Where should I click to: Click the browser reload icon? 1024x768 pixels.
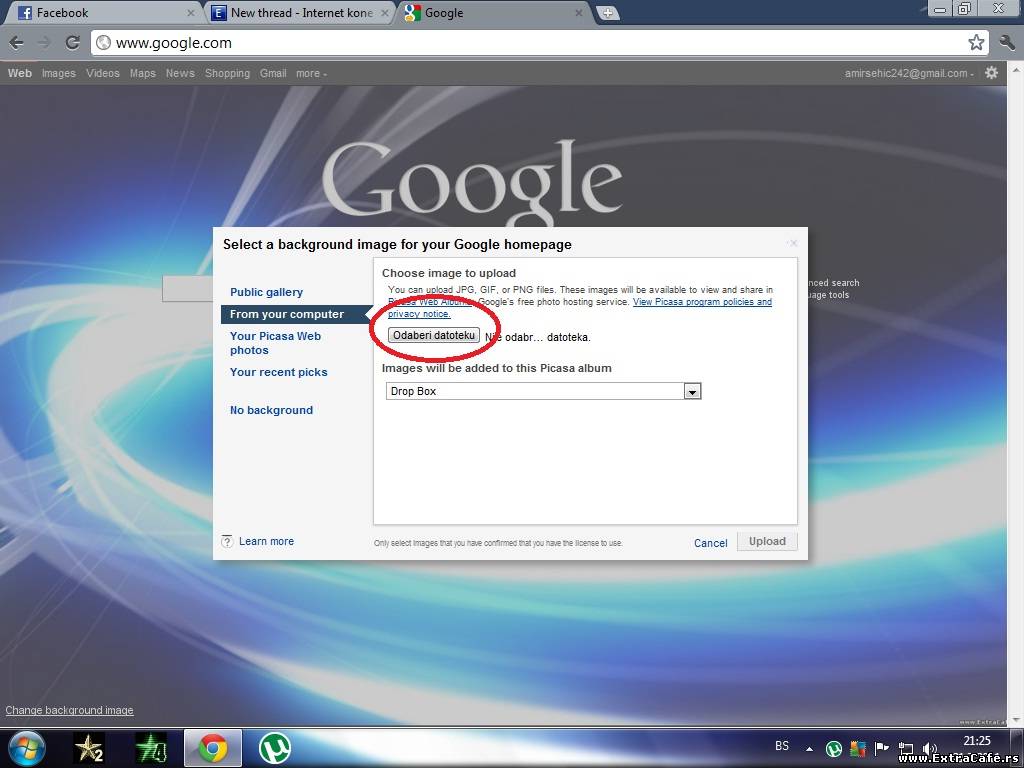coord(72,42)
